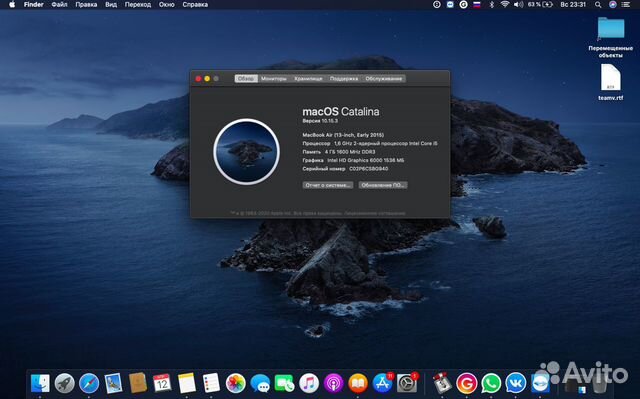Click the Catalina island circular image
The height and width of the screenshot is (399, 640).
tap(247, 152)
